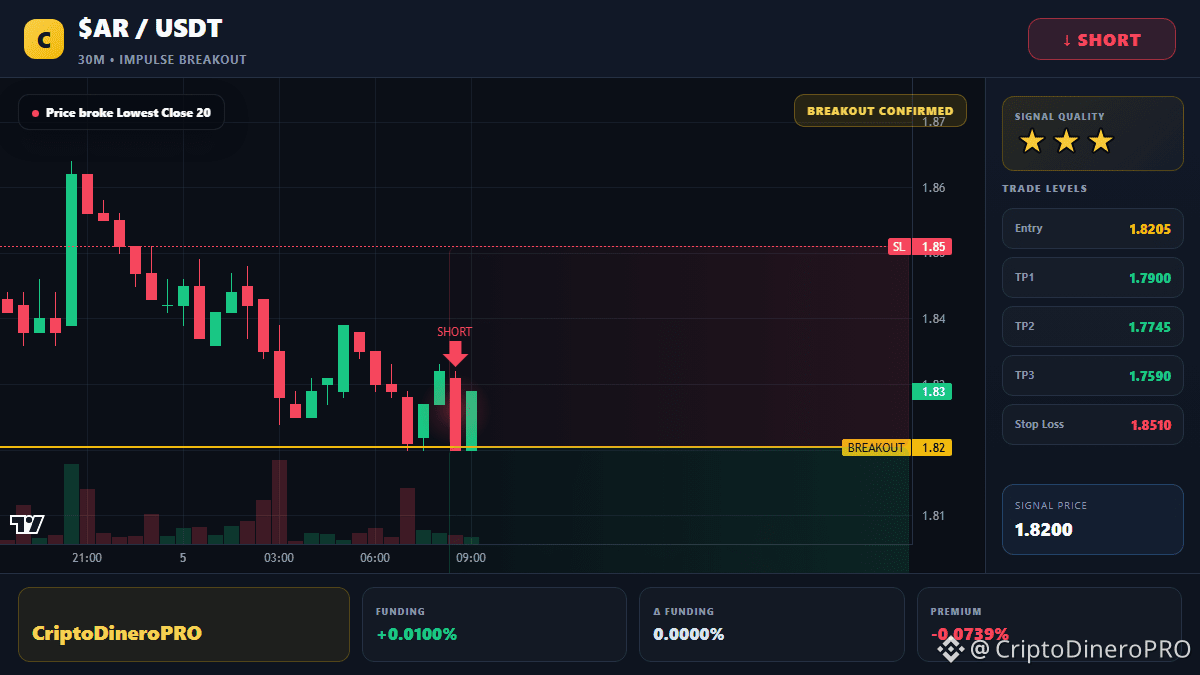
Task: Click the CriptoDineroPRO brand card
Action: tap(184, 624)
